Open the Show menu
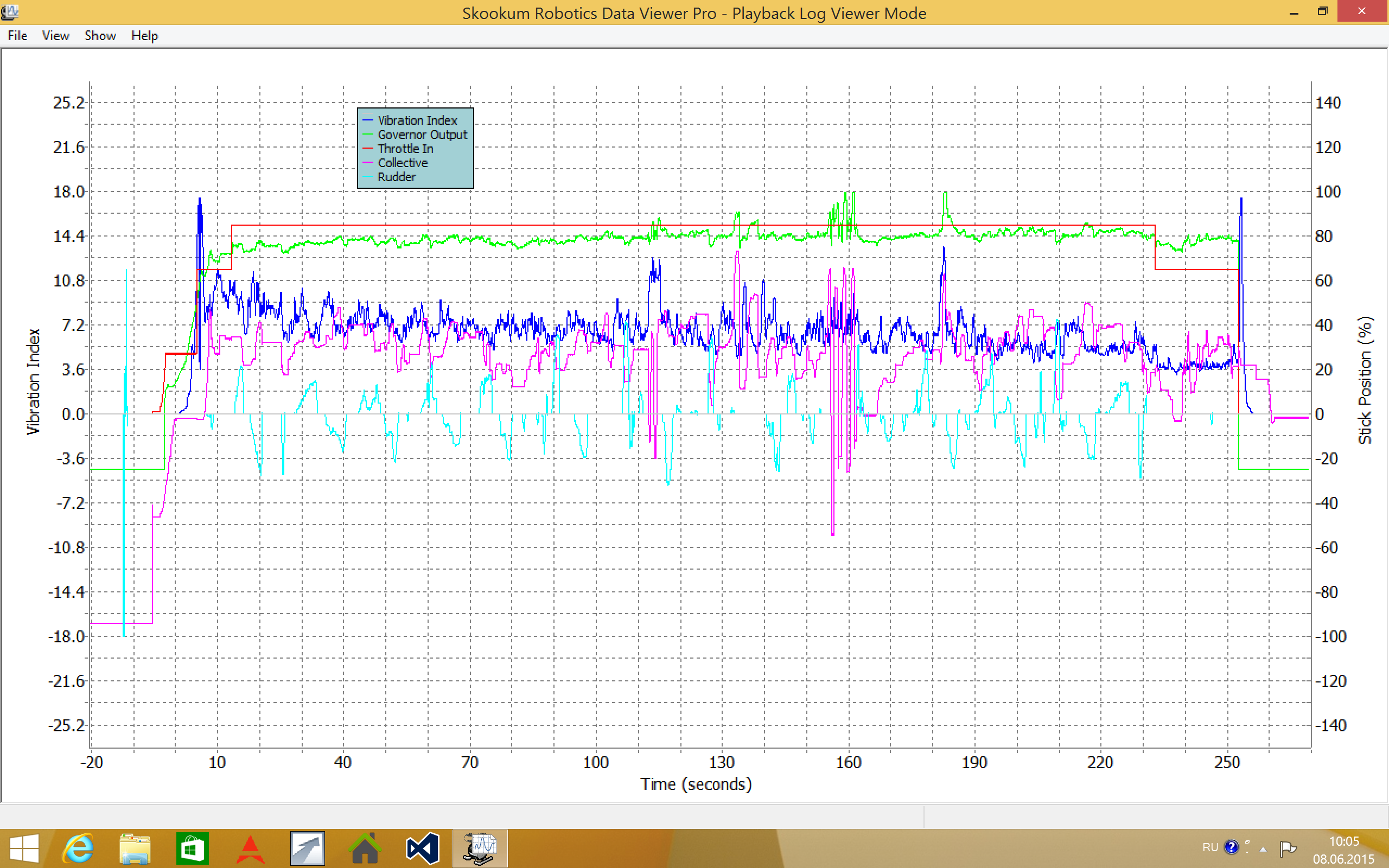Image resolution: width=1389 pixels, height=868 pixels. pos(100,36)
